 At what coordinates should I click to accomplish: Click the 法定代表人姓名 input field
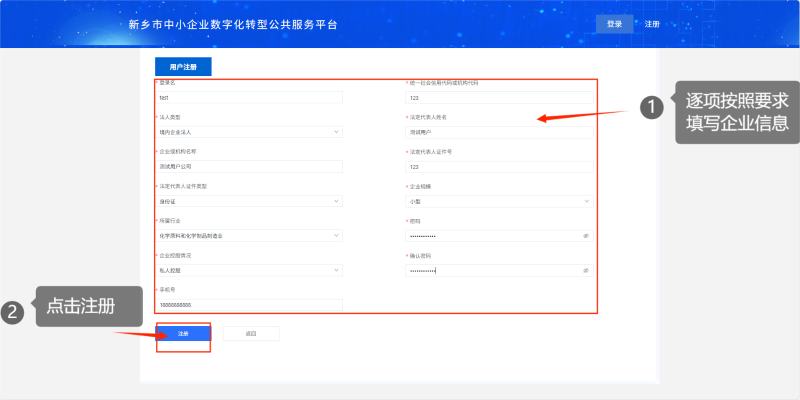[499, 132]
